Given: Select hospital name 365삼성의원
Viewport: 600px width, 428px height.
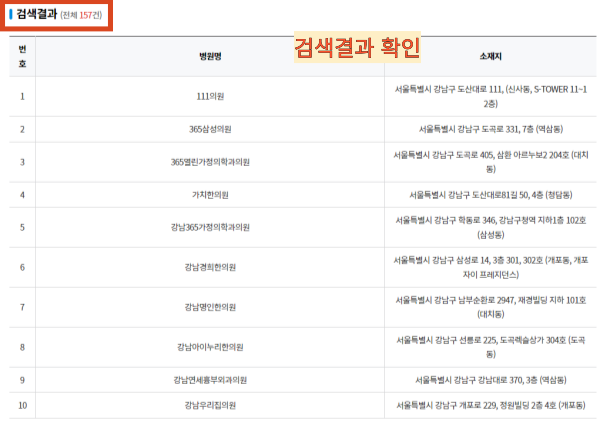Looking at the screenshot, I should point(210,129).
